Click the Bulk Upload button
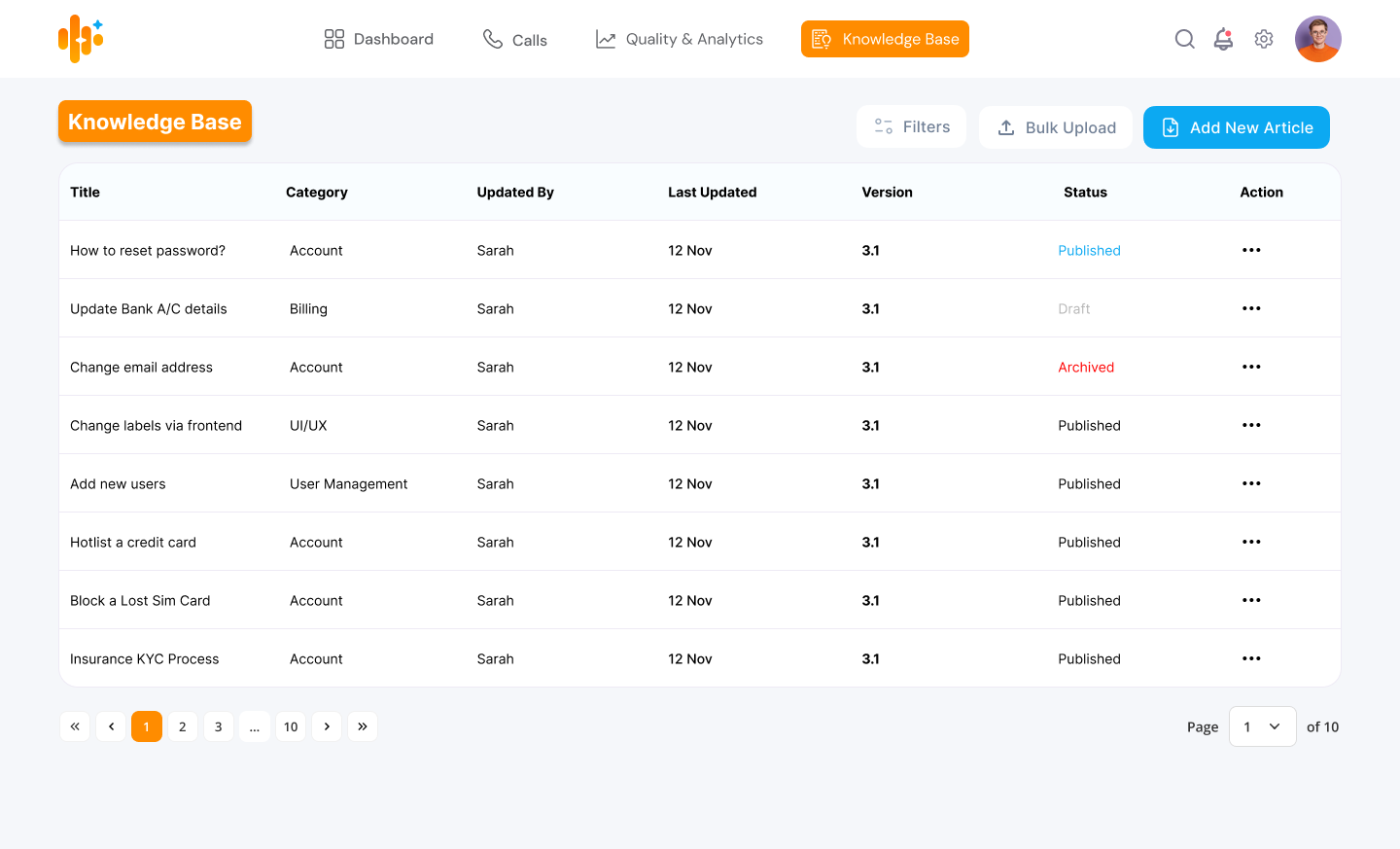Screen dimensions: 1400x849 point(1056,127)
